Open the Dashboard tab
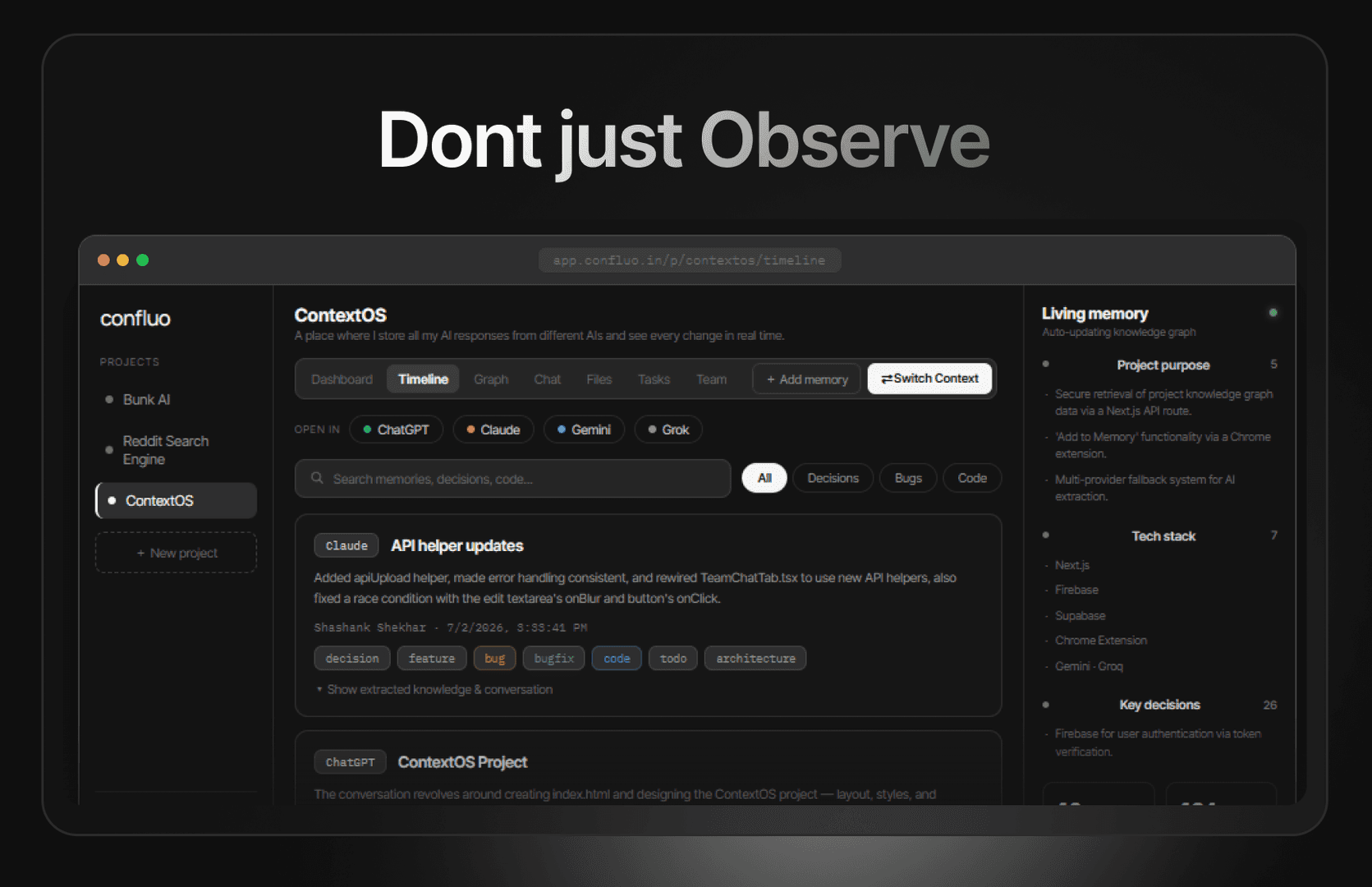The height and width of the screenshot is (887, 1372). click(342, 379)
